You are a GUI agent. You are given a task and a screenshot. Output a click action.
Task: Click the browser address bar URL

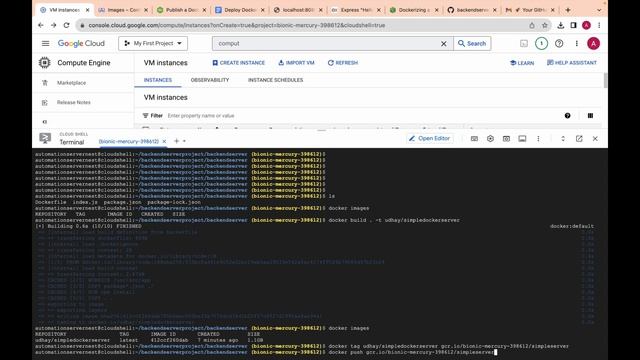pyautogui.click(x=237, y=25)
